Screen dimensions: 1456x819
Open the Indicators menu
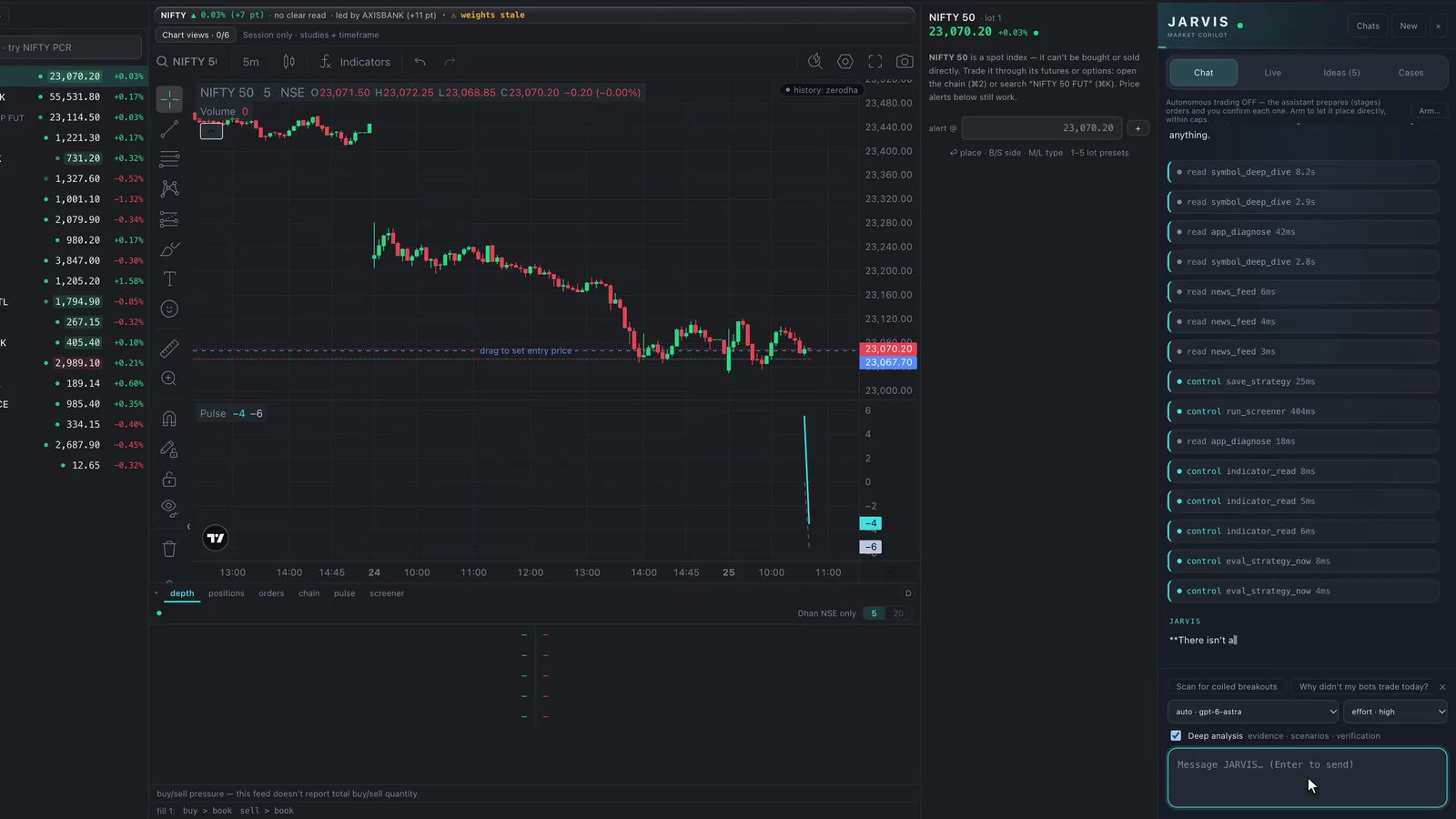tap(355, 62)
